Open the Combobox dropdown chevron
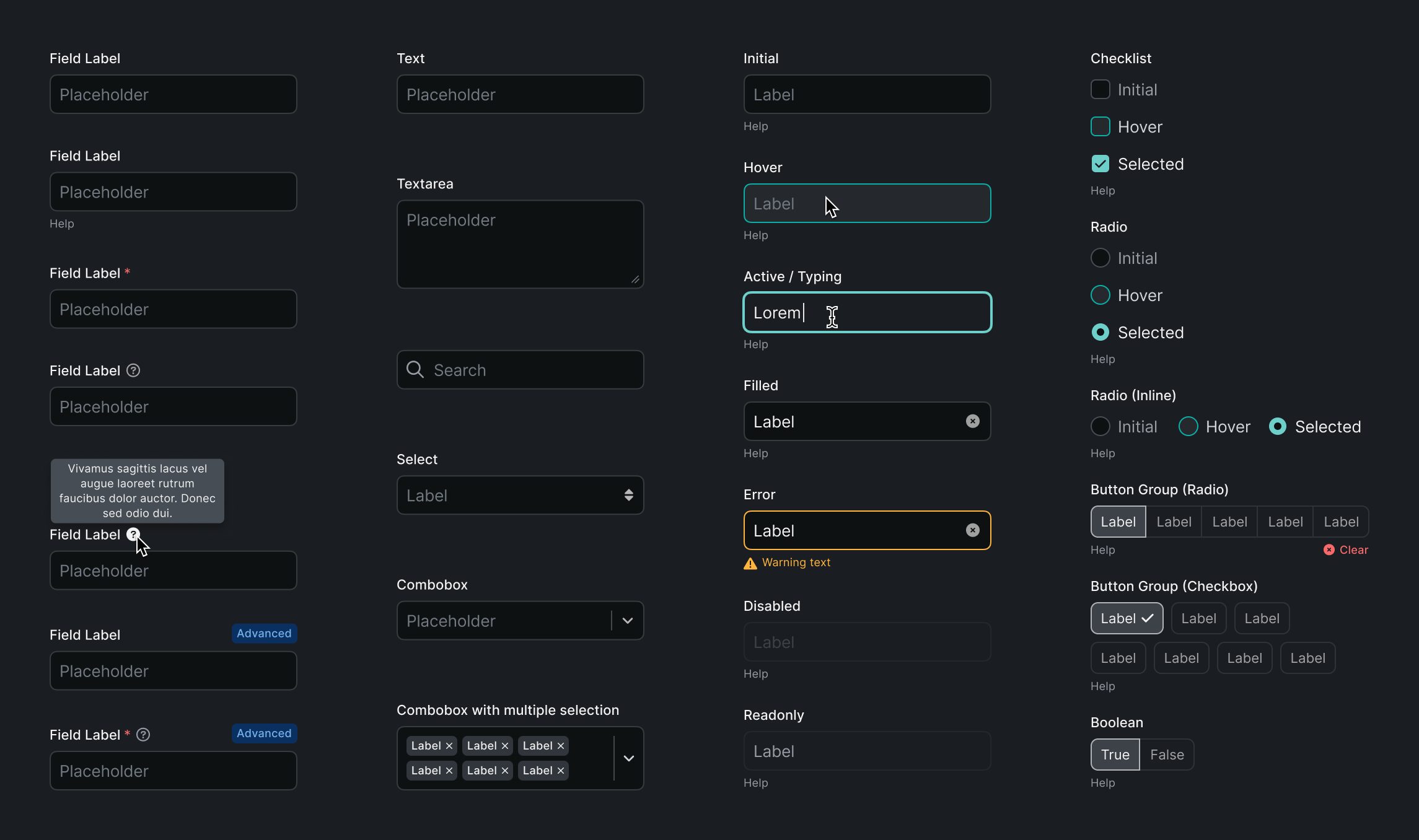Image resolution: width=1419 pixels, height=840 pixels. 628,621
